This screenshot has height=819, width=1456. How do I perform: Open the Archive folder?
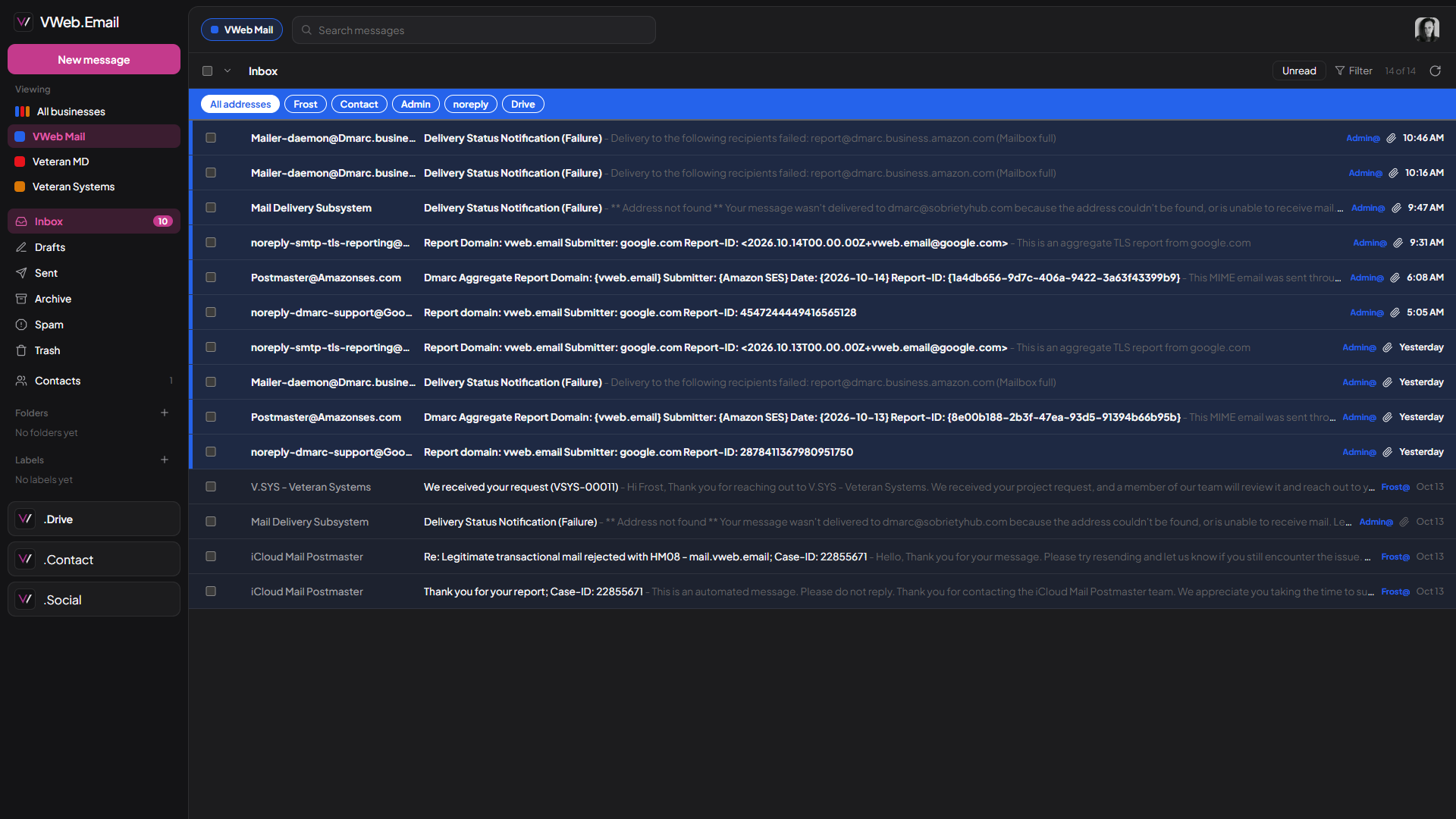pyautogui.click(x=94, y=299)
